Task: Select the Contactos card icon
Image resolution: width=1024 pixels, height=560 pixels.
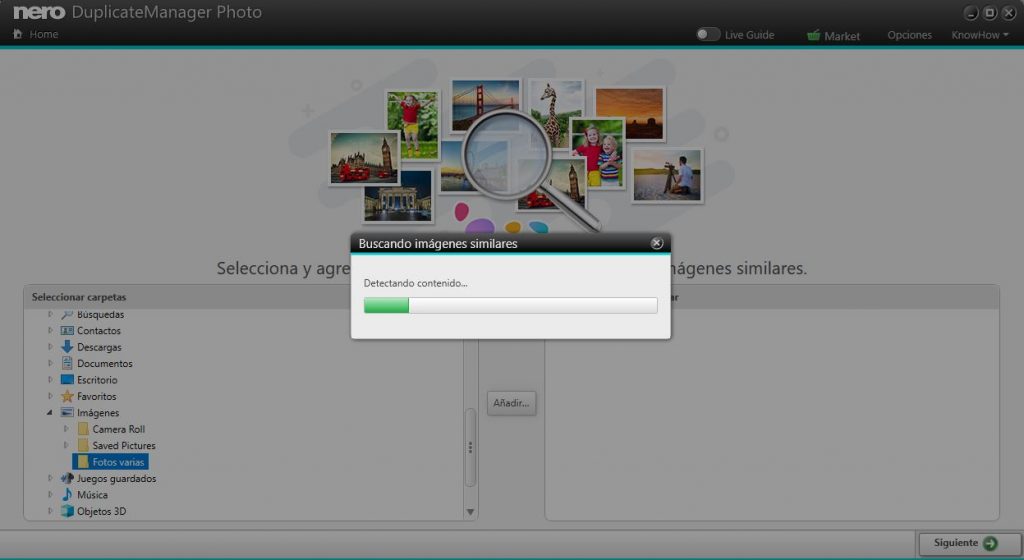Action: click(x=67, y=330)
